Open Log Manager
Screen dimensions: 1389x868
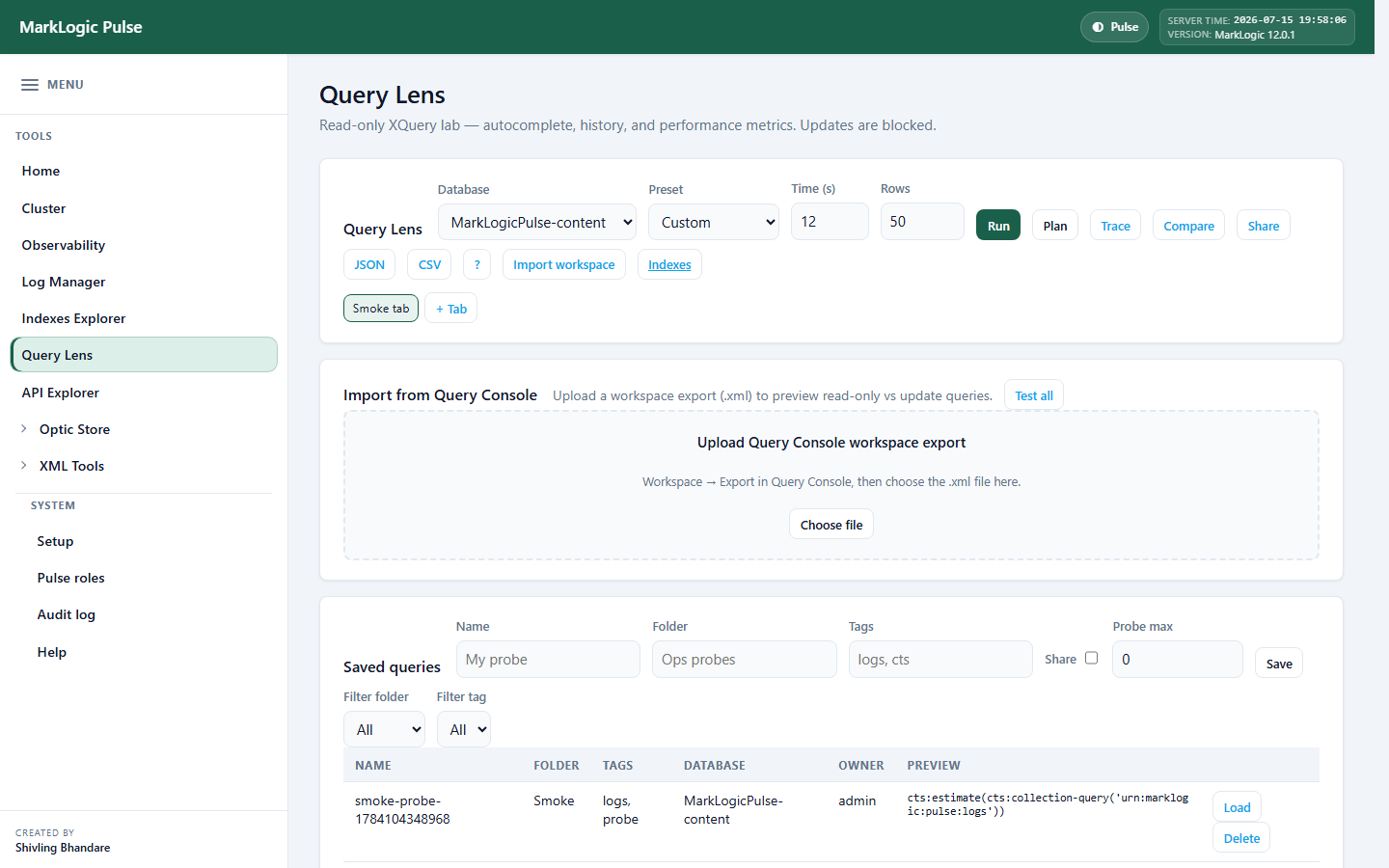(144, 282)
